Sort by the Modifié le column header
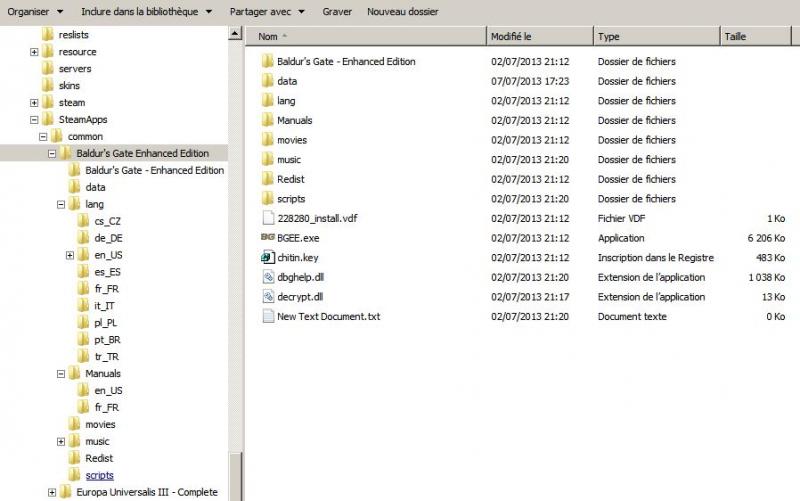This screenshot has width=800, height=501. tap(540, 36)
